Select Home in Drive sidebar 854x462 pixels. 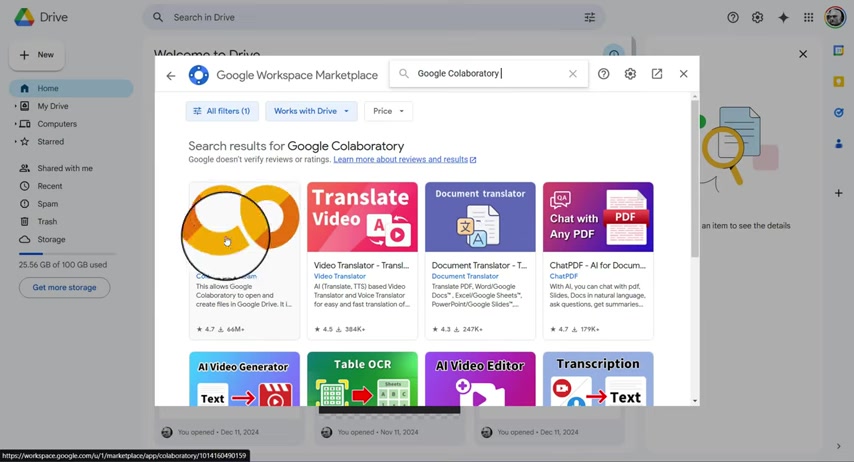click(x=71, y=88)
